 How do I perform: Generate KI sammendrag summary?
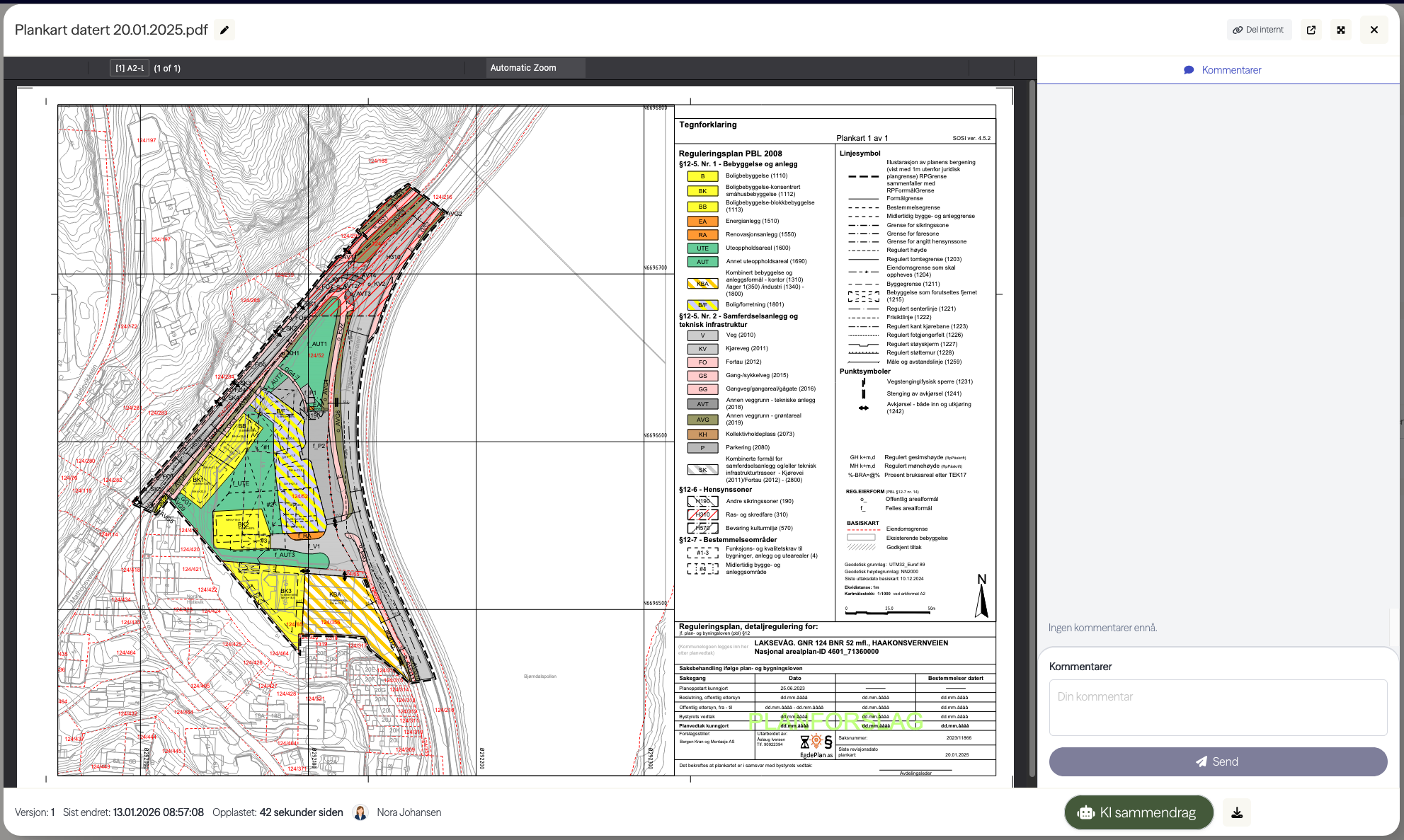click(x=1138, y=812)
